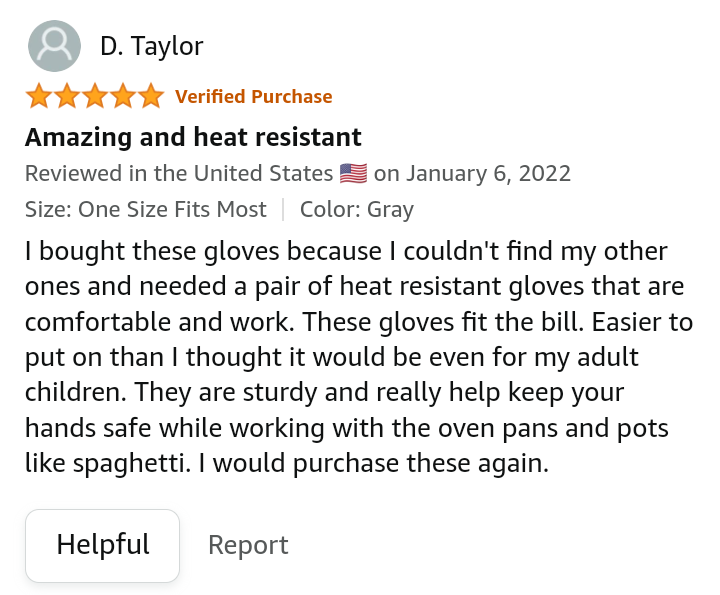Click the word 'spaghetti' in the review
The height and width of the screenshot is (595, 720).
click(x=130, y=463)
